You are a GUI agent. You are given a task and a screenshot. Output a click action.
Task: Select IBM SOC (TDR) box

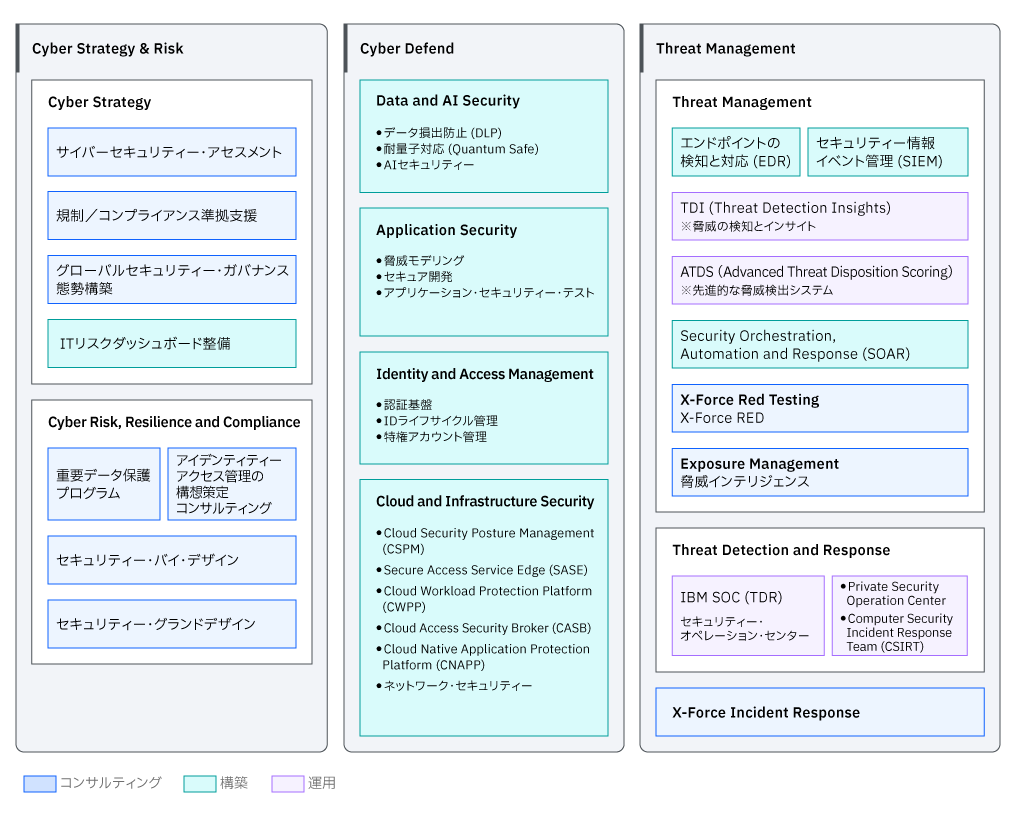748,616
